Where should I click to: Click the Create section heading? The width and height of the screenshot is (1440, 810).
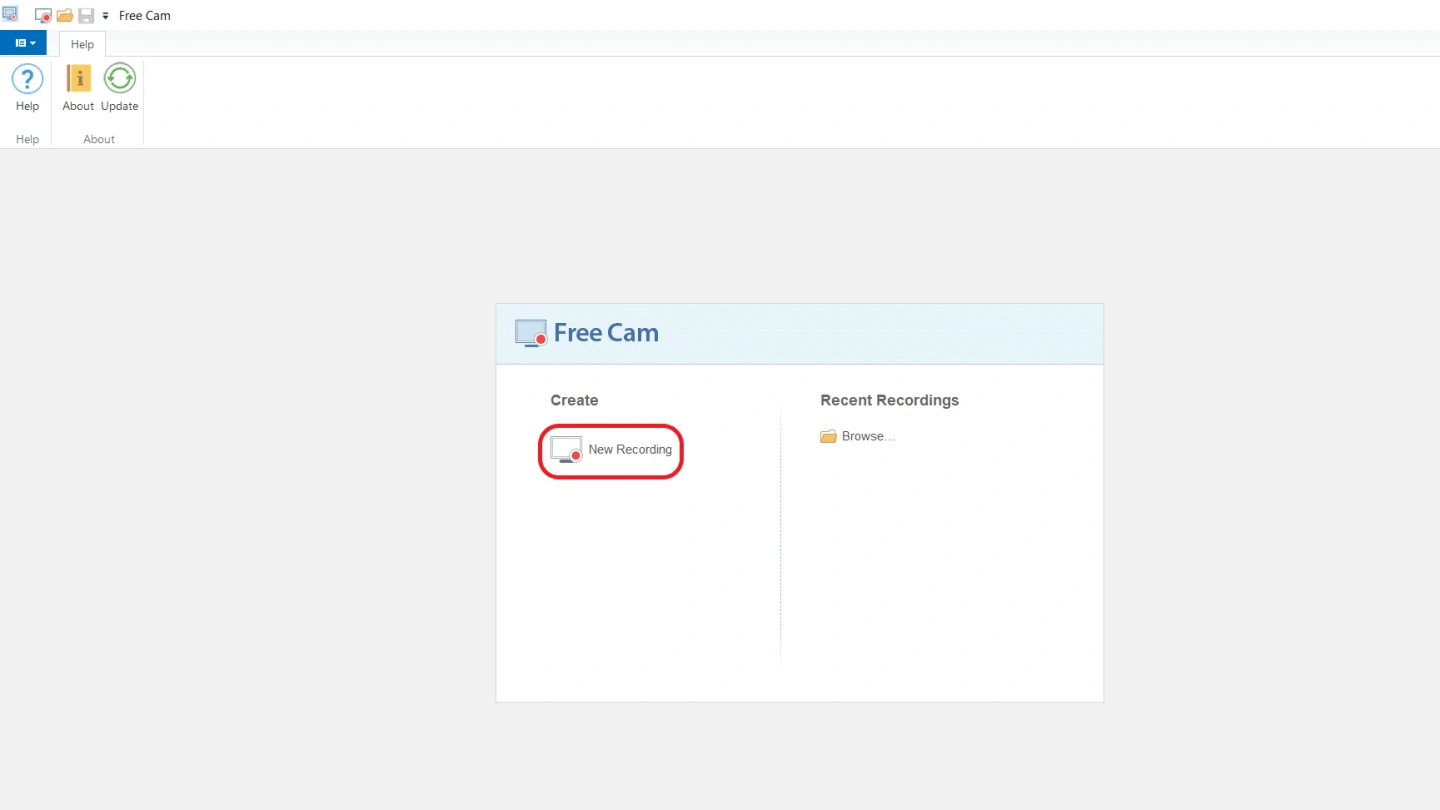tap(574, 400)
